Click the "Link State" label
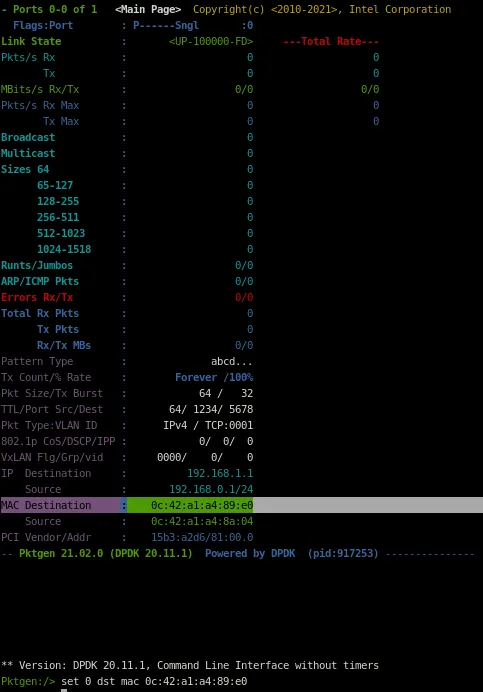The width and height of the screenshot is (483, 692). coord(31,41)
